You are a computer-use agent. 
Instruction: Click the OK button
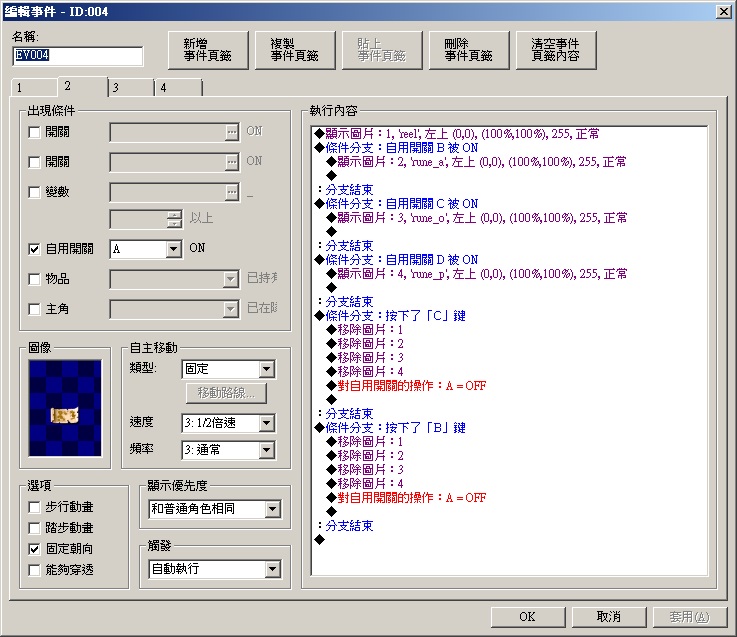528,617
